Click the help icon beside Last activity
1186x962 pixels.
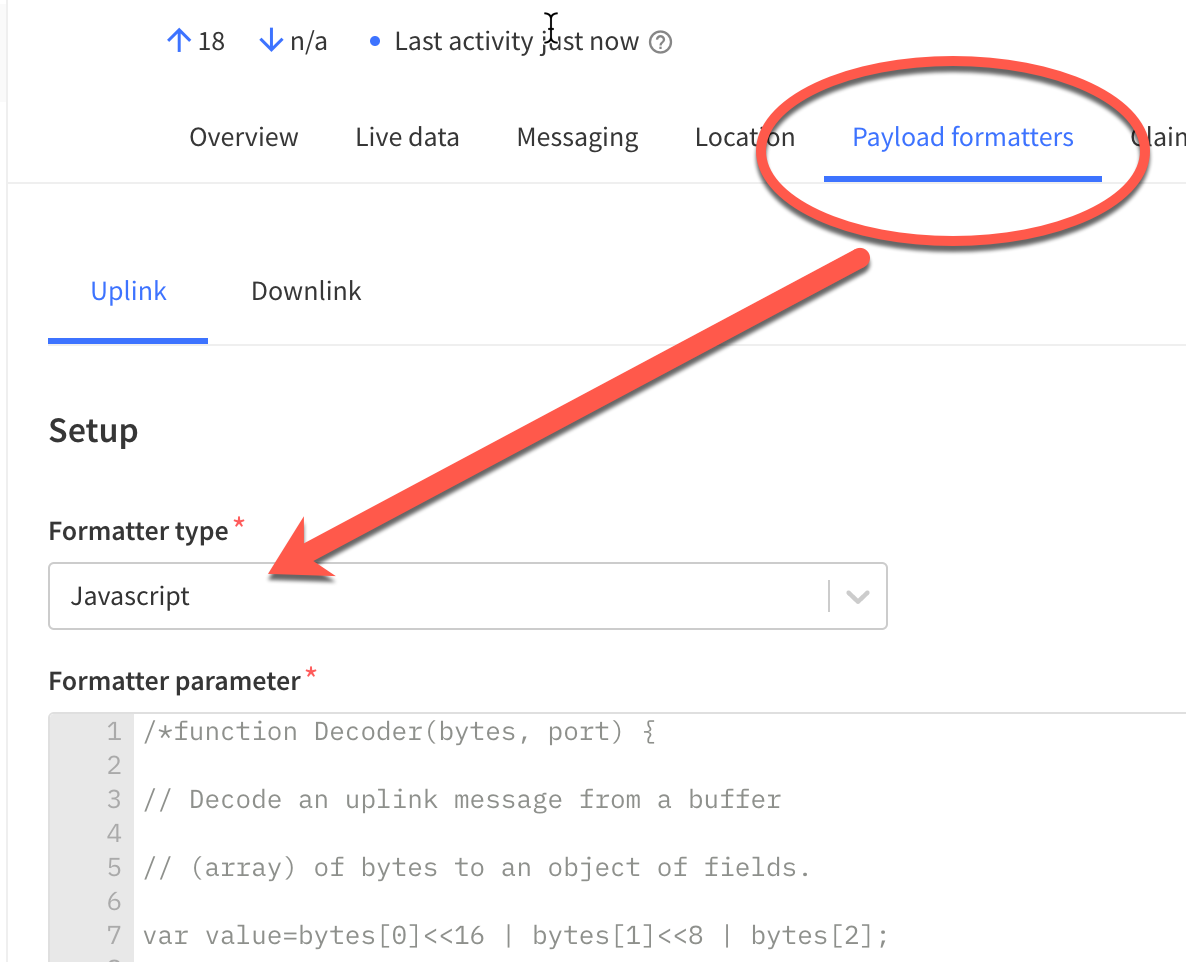click(660, 42)
